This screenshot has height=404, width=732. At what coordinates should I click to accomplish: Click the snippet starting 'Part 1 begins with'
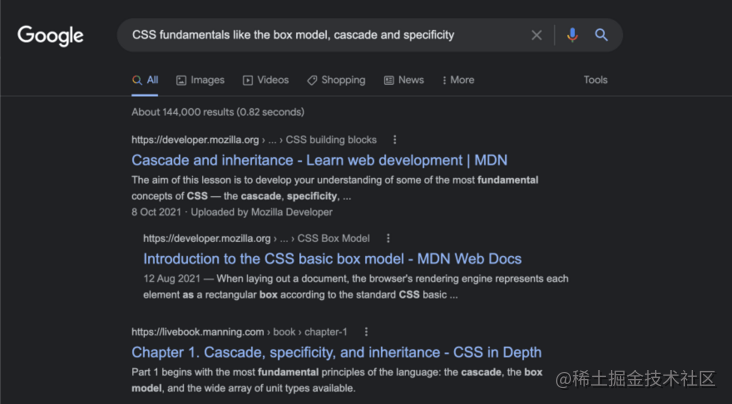[x=337, y=380]
